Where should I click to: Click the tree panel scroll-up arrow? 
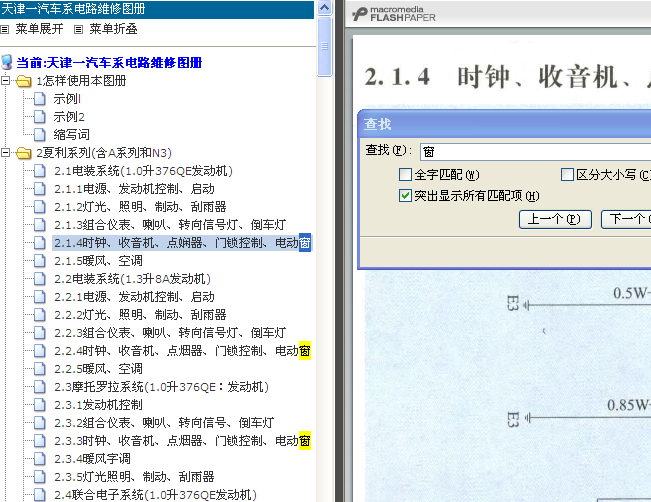coord(325,8)
